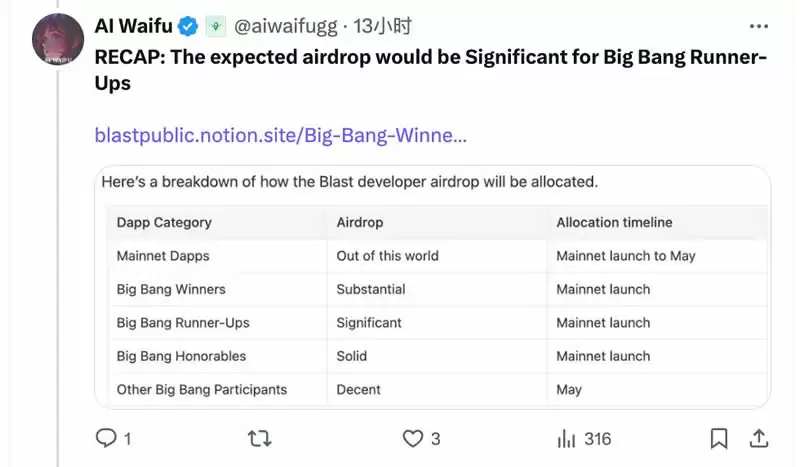Screen dimensions: 800x467
Task: Retweet the post using the repost icon
Action: pos(259,438)
